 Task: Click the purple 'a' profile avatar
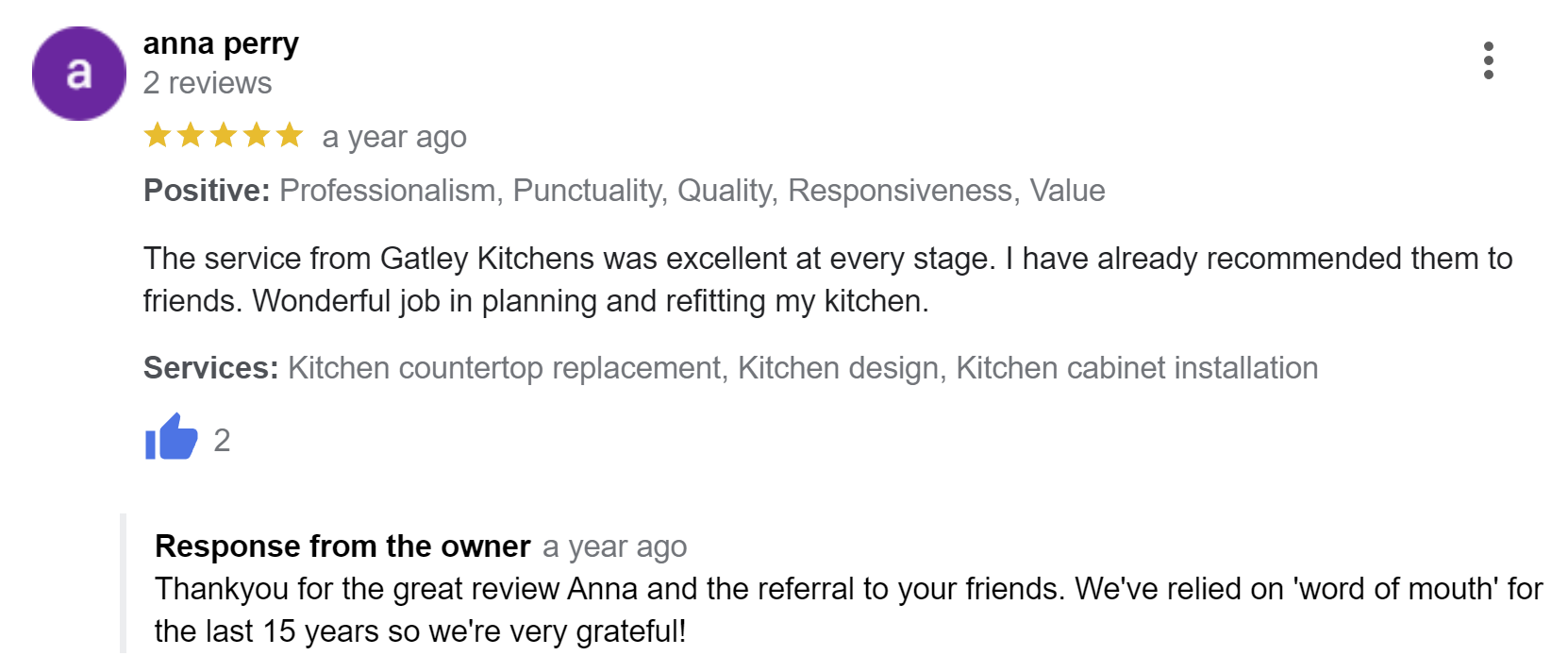click(79, 74)
